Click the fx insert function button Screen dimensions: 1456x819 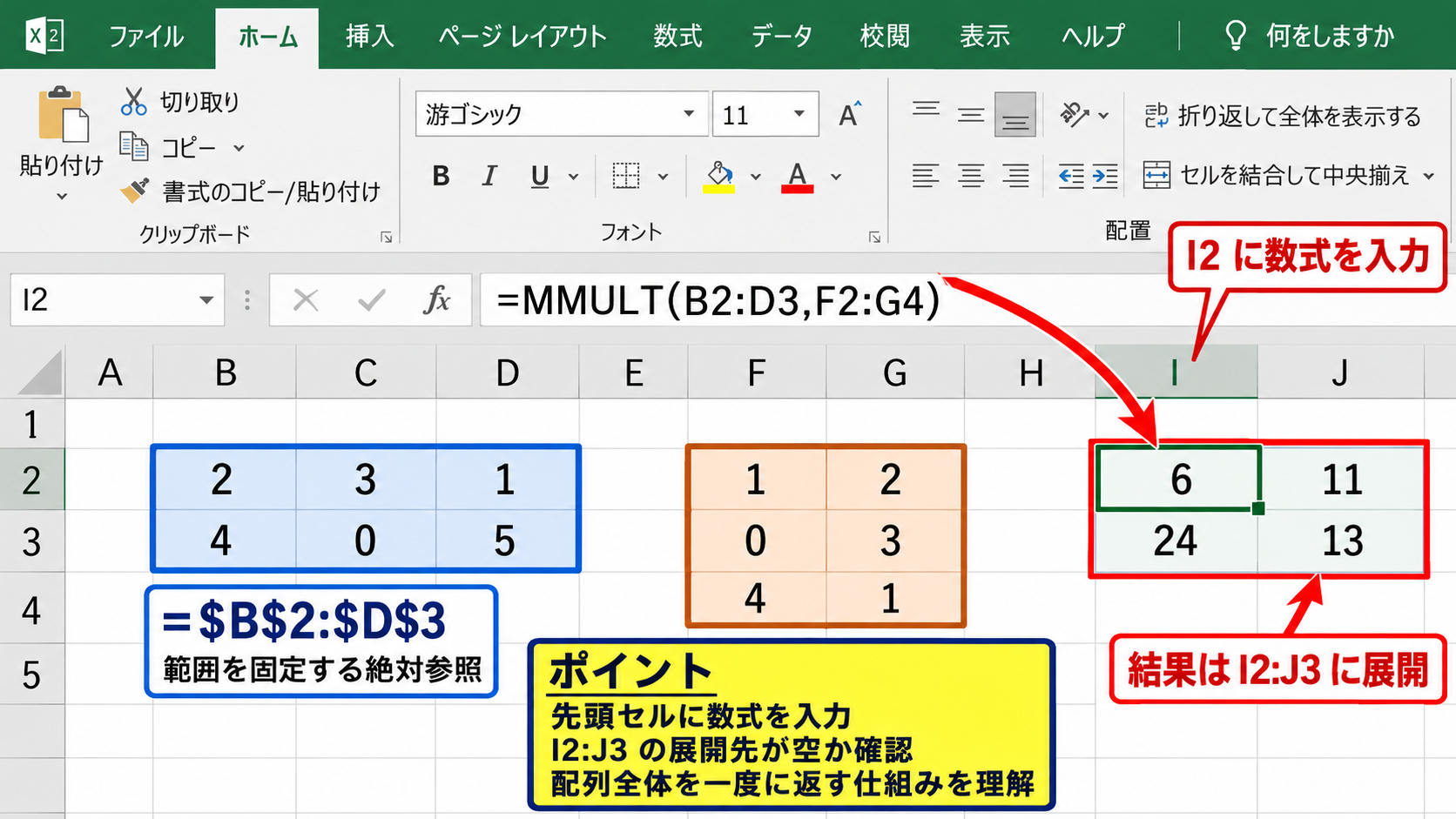point(437,300)
